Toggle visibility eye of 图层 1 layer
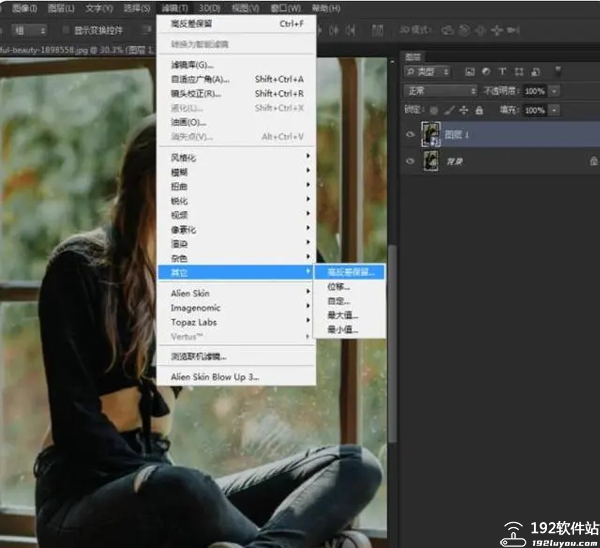The height and width of the screenshot is (548, 600). click(410, 133)
